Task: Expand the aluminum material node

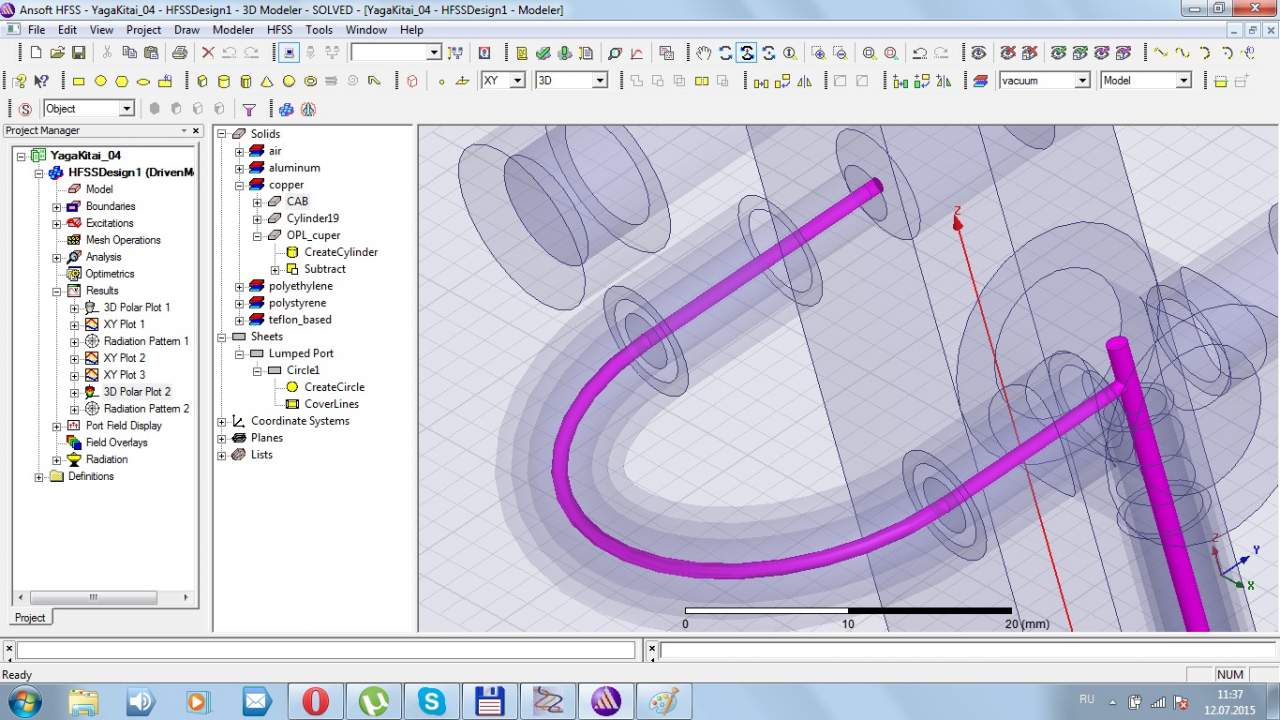Action: click(239, 168)
